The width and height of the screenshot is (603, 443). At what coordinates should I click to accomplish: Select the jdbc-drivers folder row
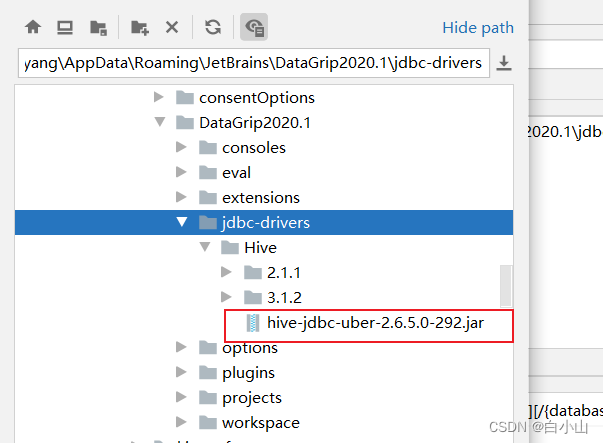click(264, 222)
